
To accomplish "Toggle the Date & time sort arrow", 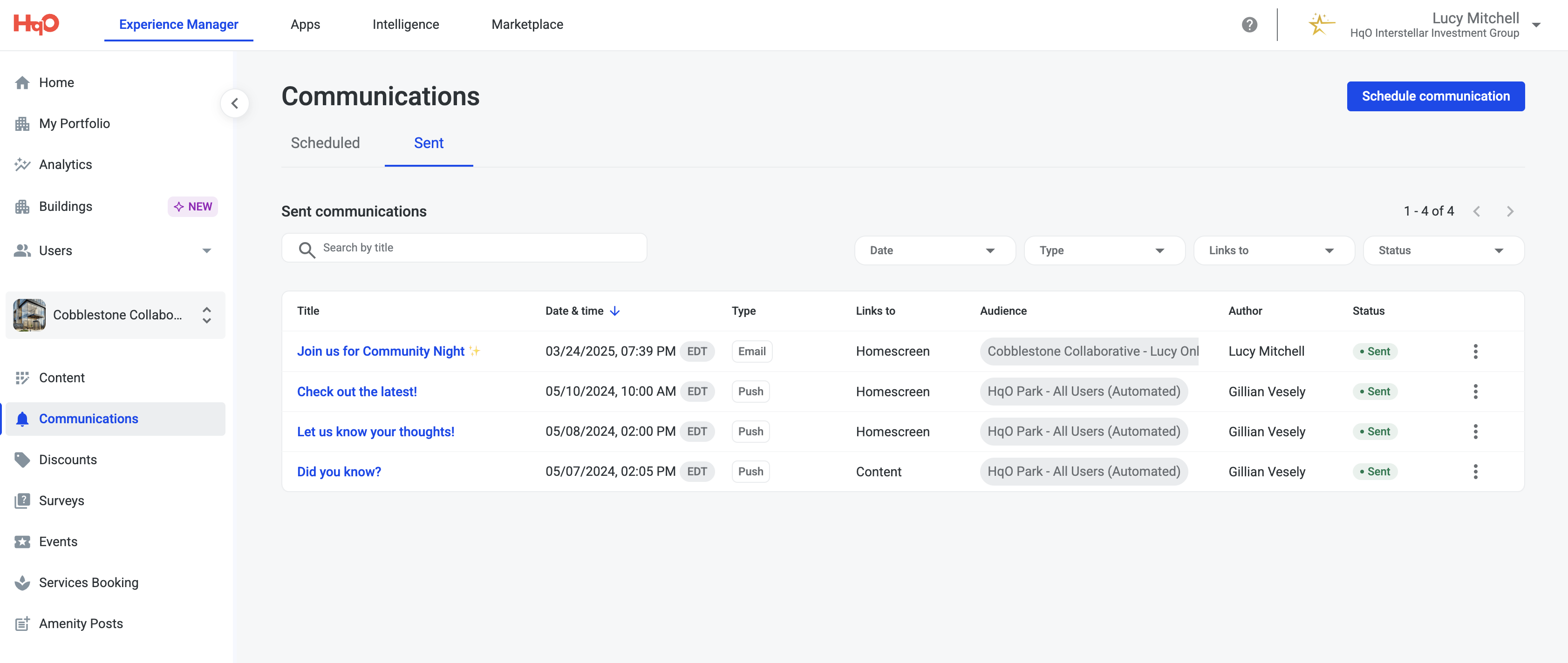I will click(615, 311).
